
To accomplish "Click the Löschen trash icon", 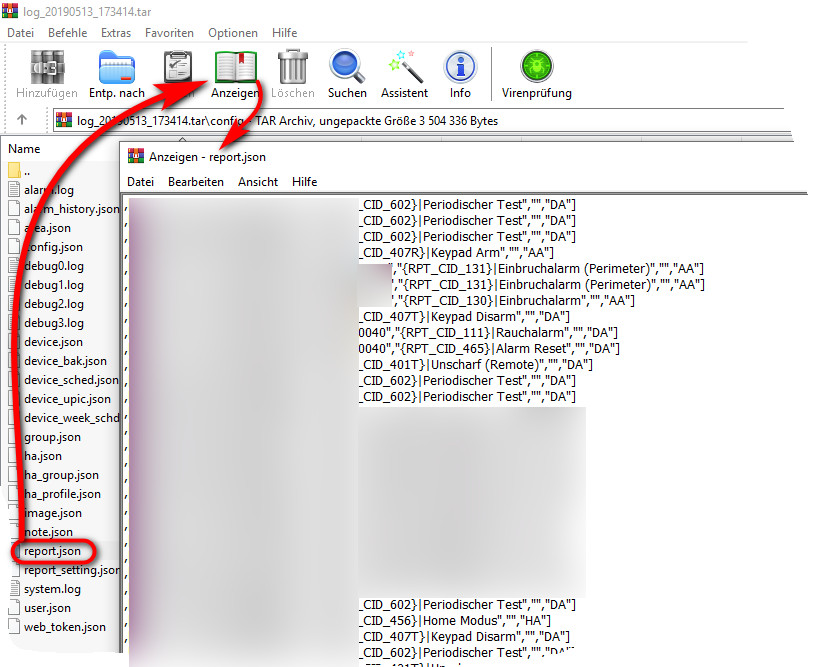I will coord(292,70).
